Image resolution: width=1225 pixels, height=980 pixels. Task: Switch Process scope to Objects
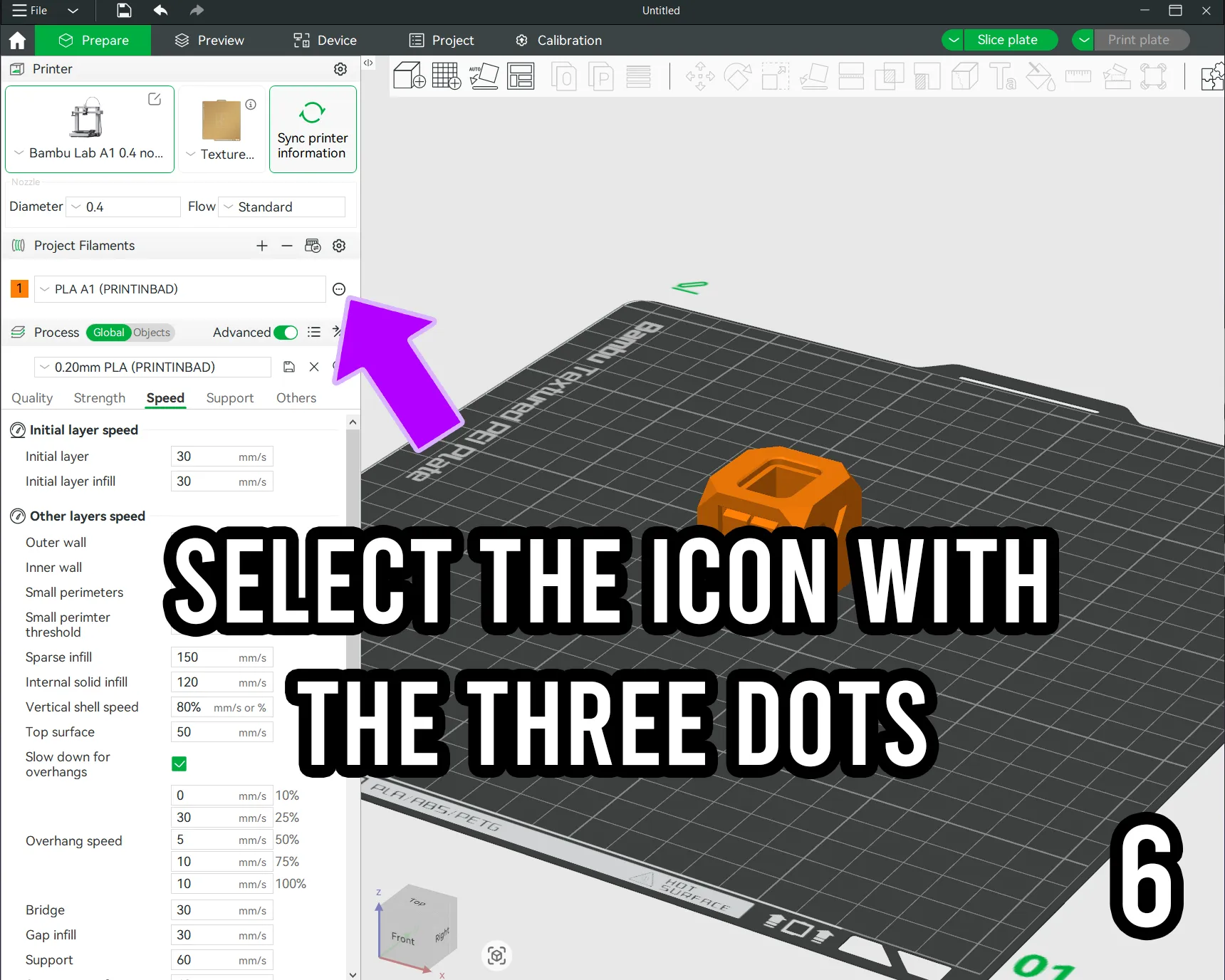point(152,333)
